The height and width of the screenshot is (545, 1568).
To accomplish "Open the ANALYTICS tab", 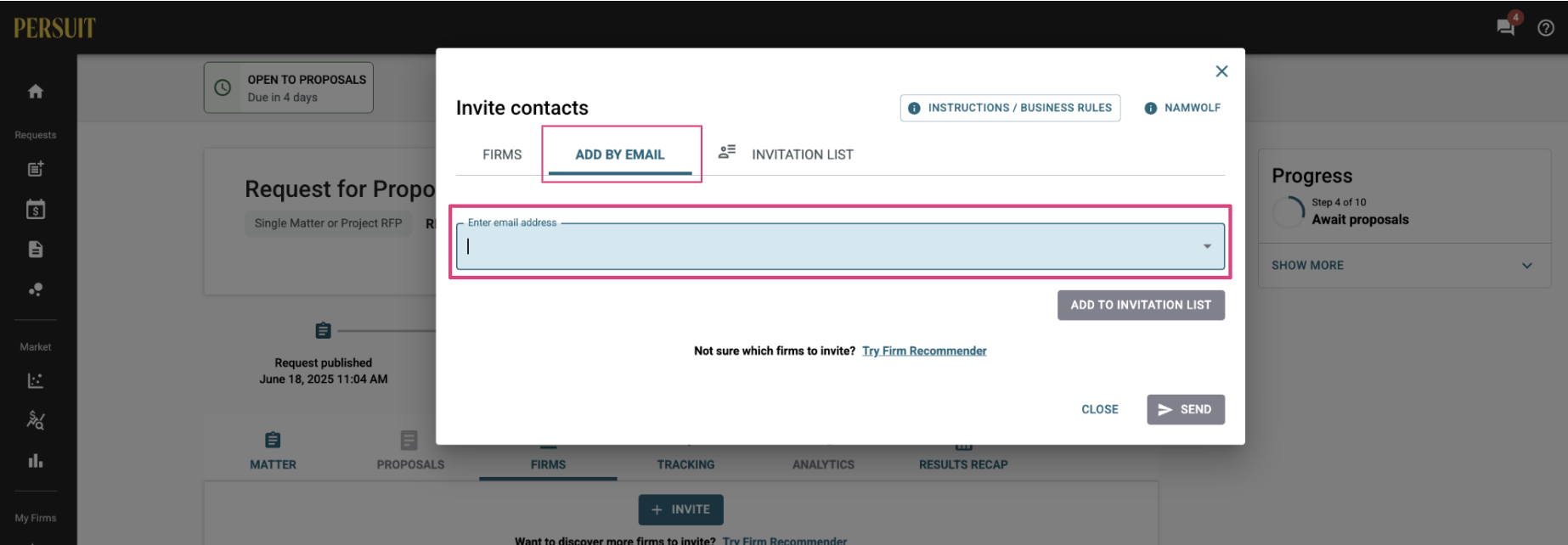I will (823, 464).
